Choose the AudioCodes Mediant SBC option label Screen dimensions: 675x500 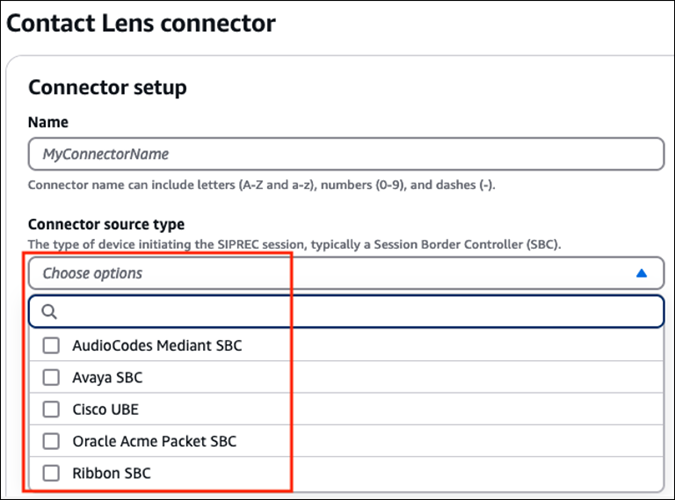157,346
